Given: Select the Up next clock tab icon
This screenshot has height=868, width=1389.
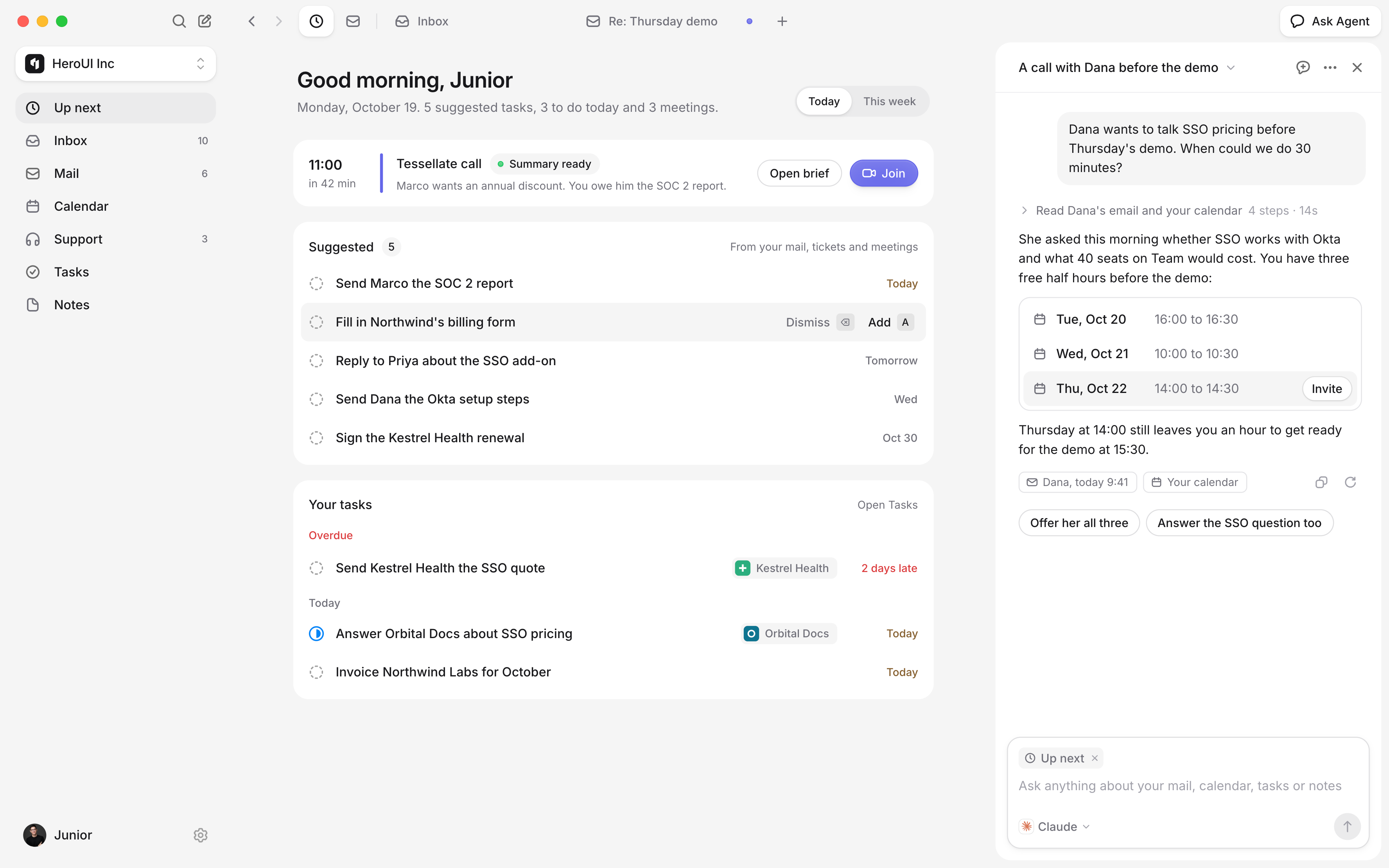Looking at the screenshot, I should [316, 21].
